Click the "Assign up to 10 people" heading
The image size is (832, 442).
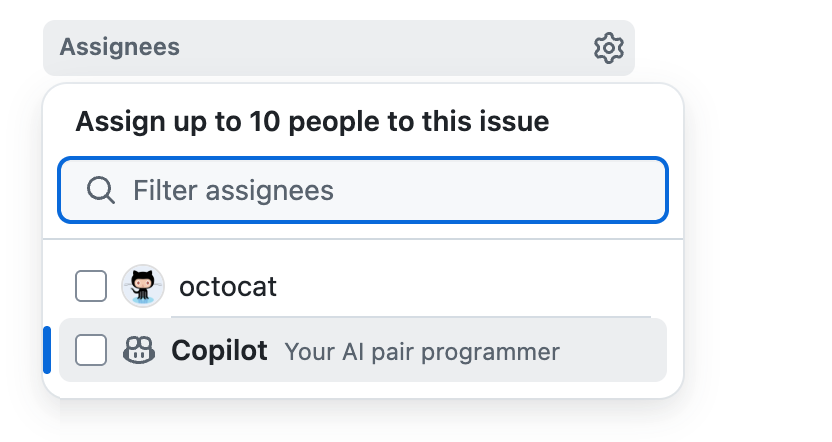(312, 122)
